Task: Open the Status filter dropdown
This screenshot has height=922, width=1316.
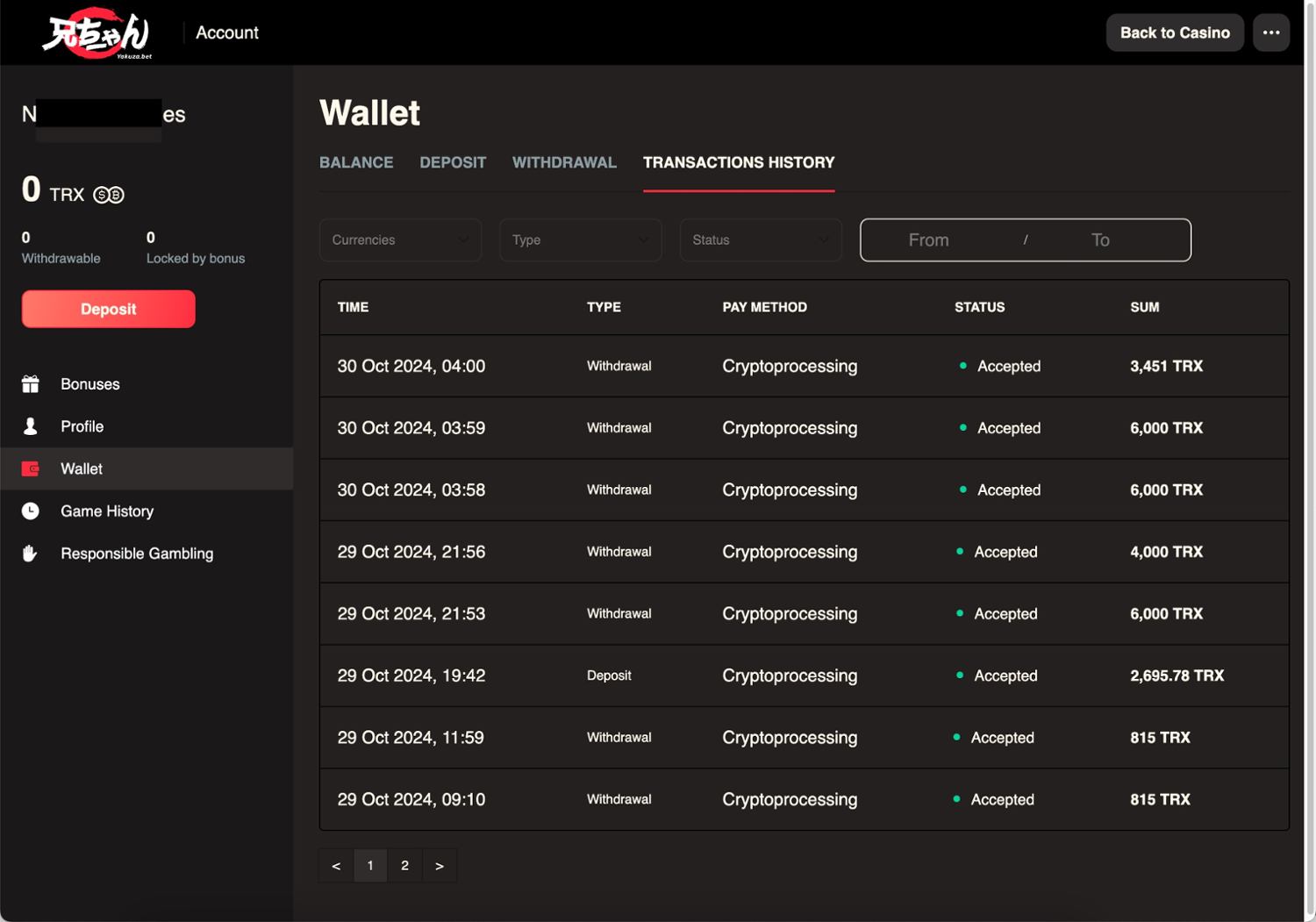Action: 760,240
